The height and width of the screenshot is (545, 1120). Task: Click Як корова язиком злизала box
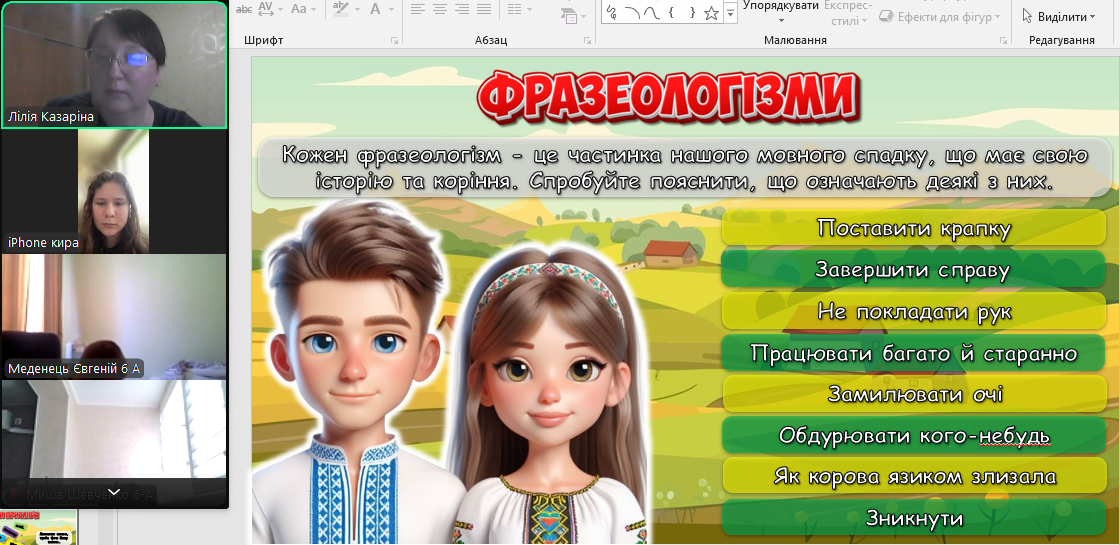coord(914,476)
